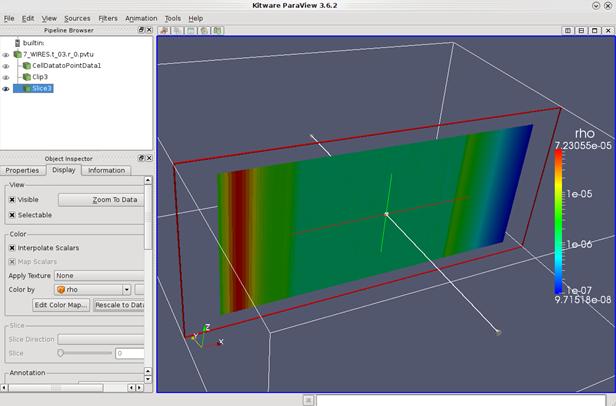Click the second icon in the 3D view toolbar

point(178,30)
